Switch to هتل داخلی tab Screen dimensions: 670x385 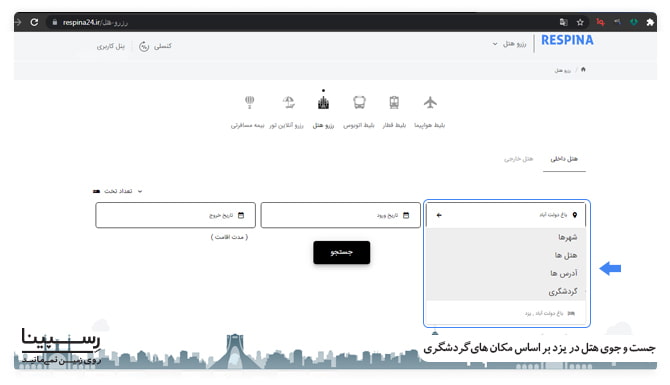(x=564, y=159)
